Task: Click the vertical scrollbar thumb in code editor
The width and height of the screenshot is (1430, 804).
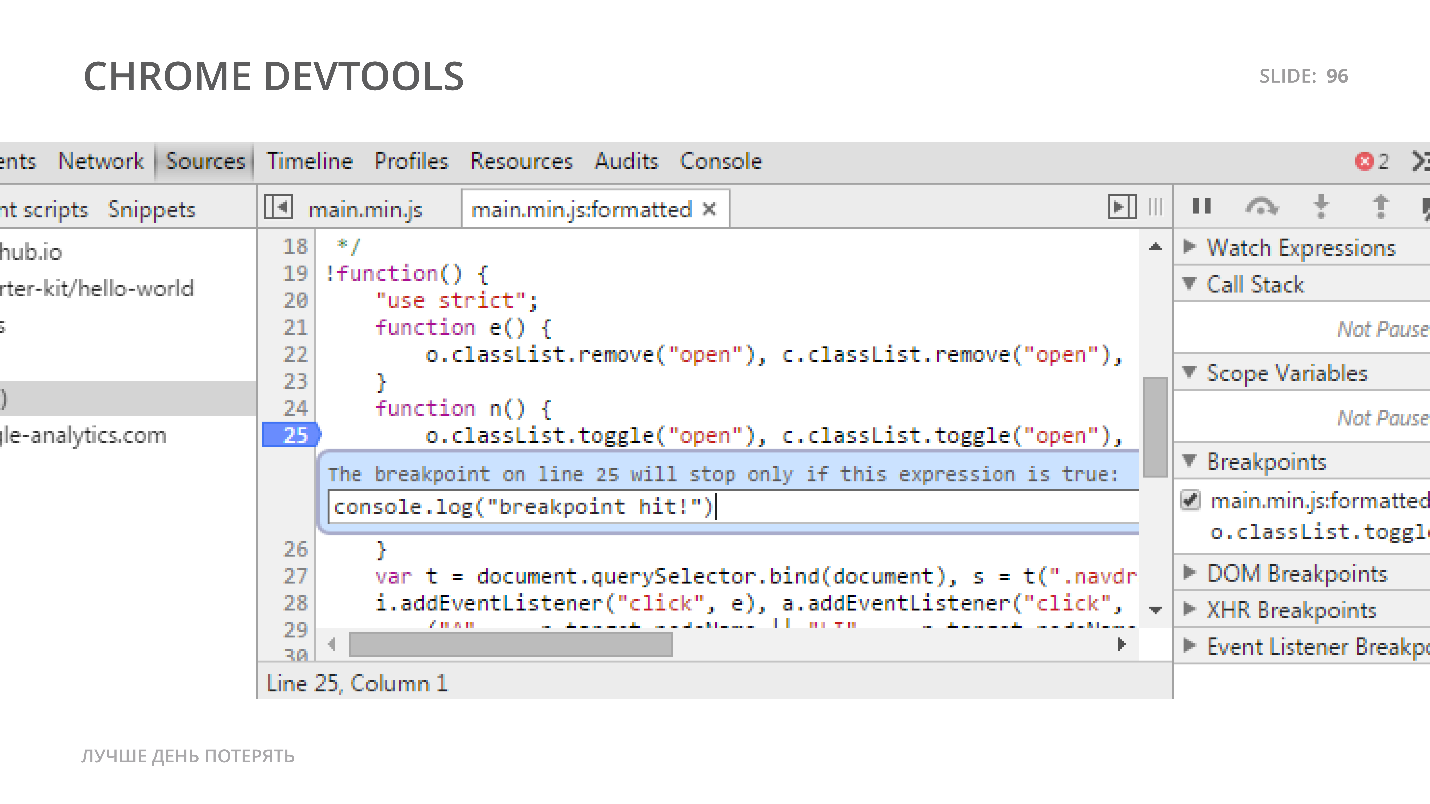Action: pyautogui.click(x=1155, y=427)
